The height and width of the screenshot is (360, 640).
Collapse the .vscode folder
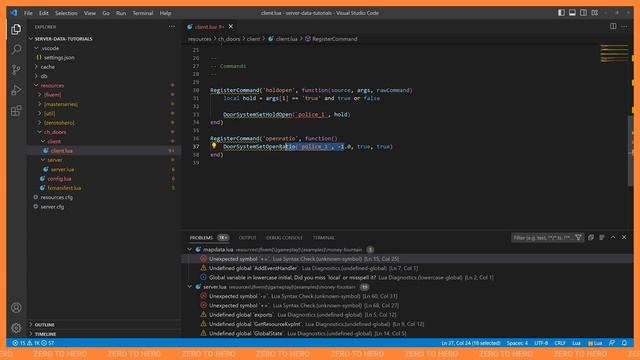pos(50,48)
